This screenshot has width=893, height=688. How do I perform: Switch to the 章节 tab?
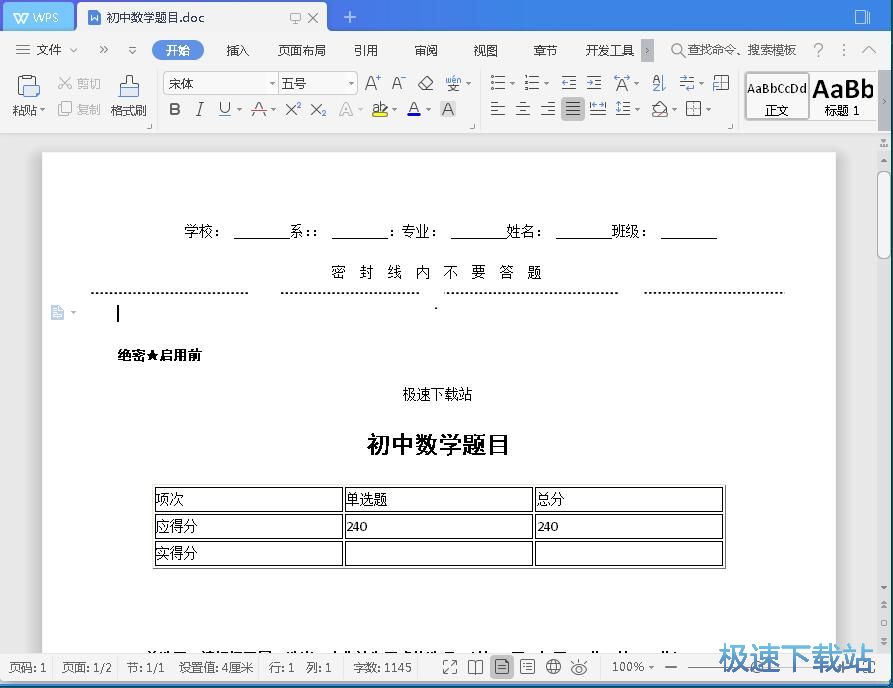545,51
